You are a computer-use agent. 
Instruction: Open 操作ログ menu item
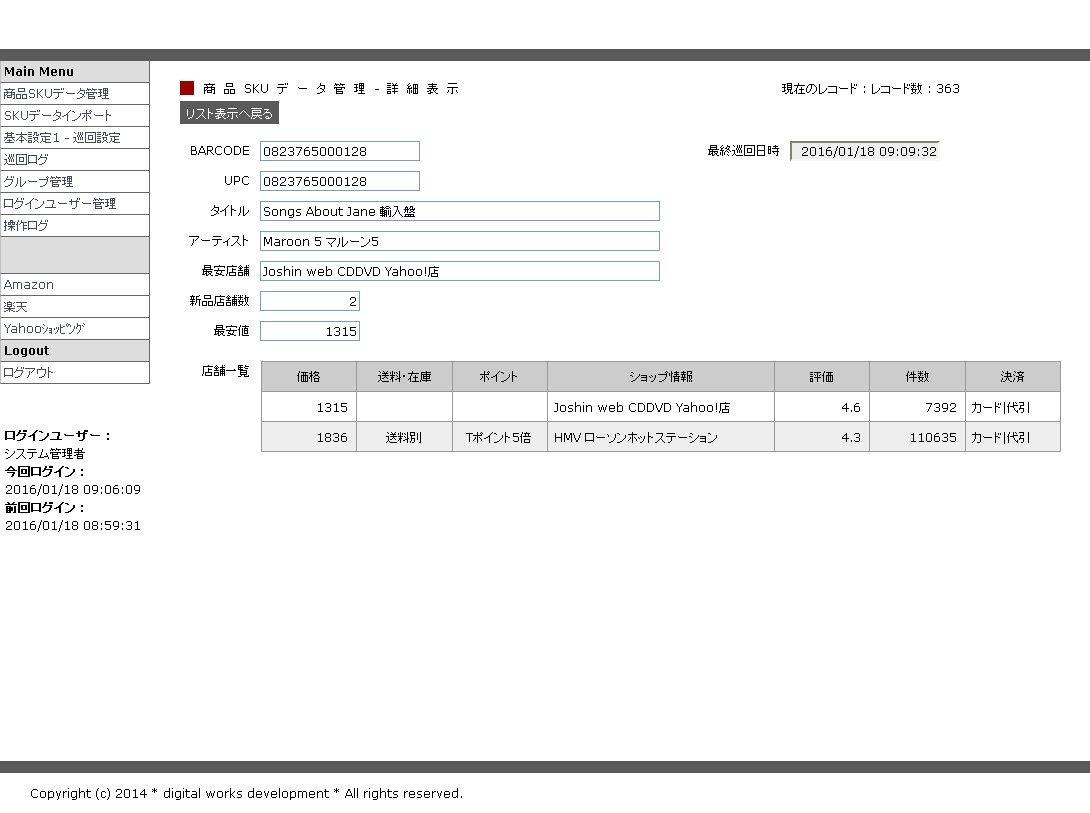74,225
